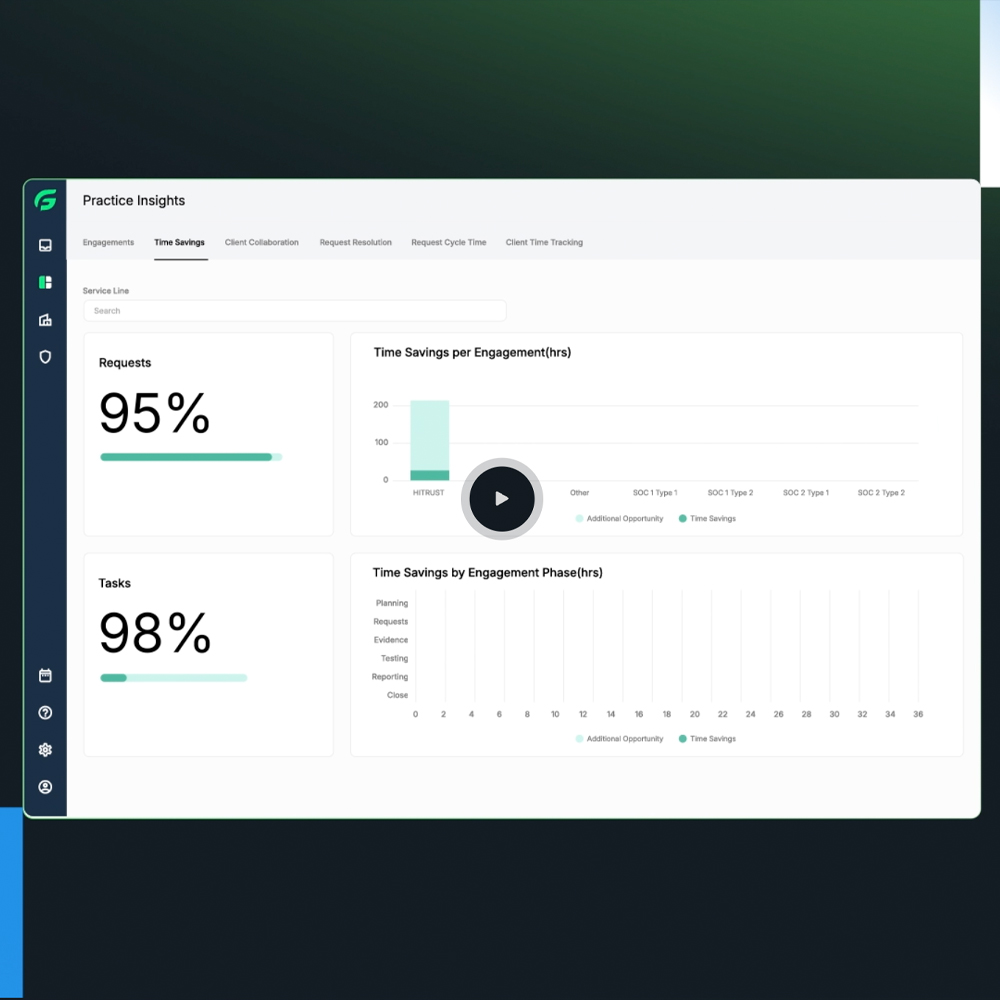Open the Request Cycle Time tab
Image resolution: width=1000 pixels, height=1000 pixels.
click(449, 242)
